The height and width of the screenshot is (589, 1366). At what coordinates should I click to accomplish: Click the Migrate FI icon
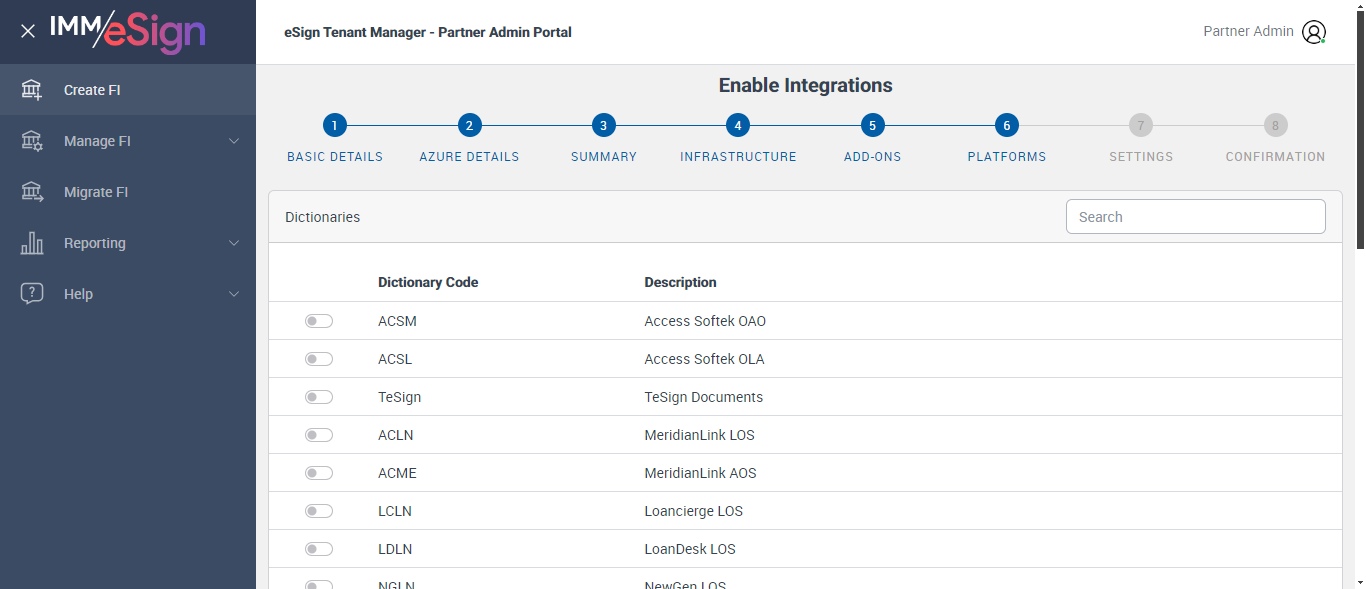(32, 192)
